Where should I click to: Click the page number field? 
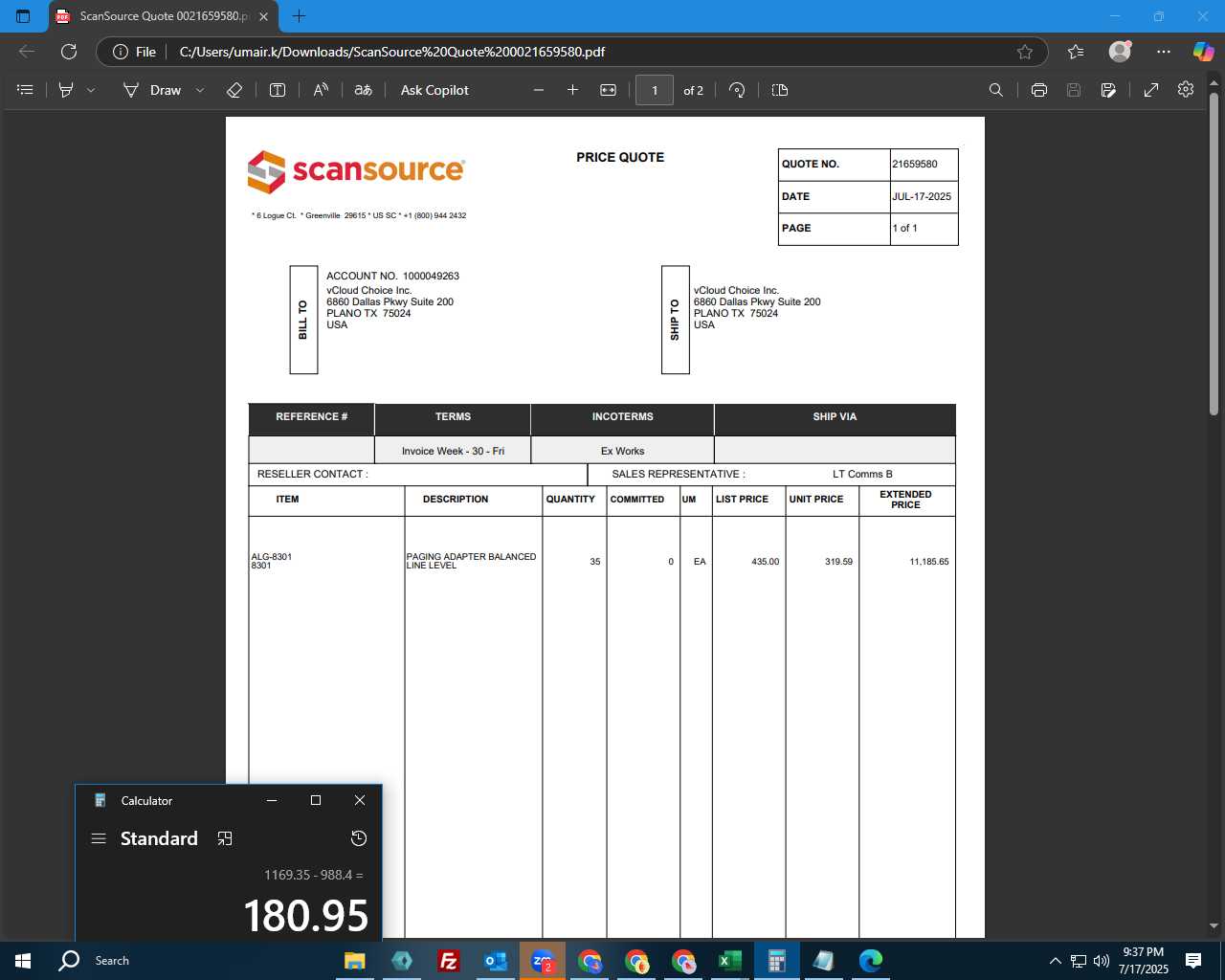click(x=655, y=90)
